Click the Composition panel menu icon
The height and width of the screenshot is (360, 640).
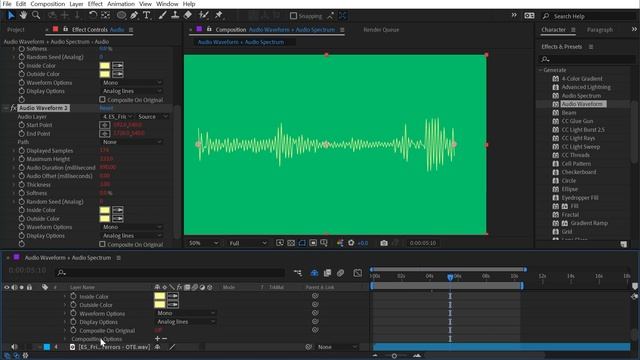coord(342,30)
